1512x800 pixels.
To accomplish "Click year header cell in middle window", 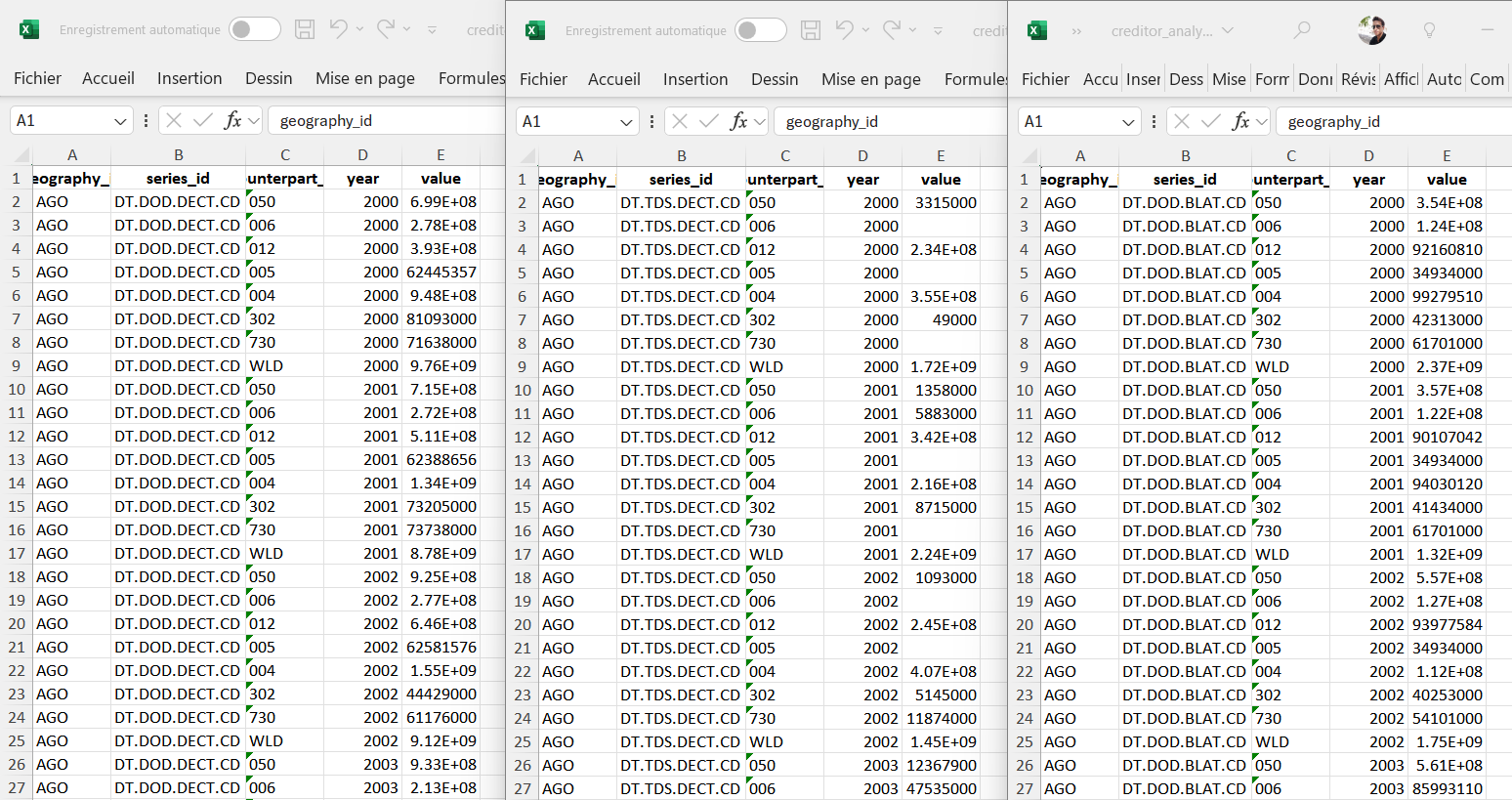I will pyautogui.click(x=862, y=179).
